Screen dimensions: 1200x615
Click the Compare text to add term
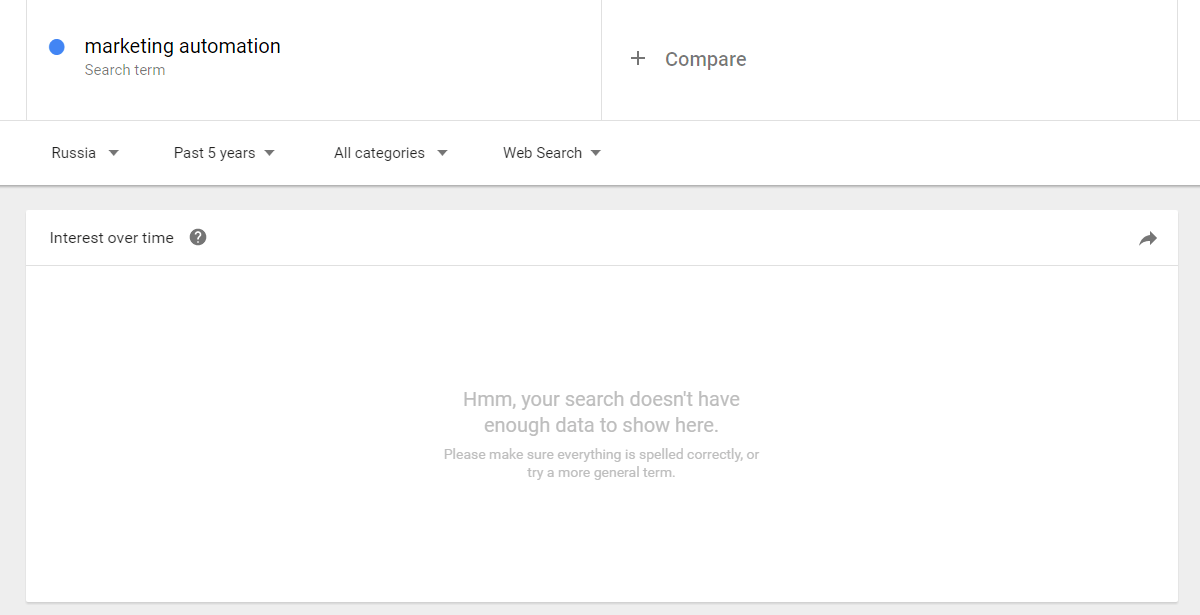point(705,59)
